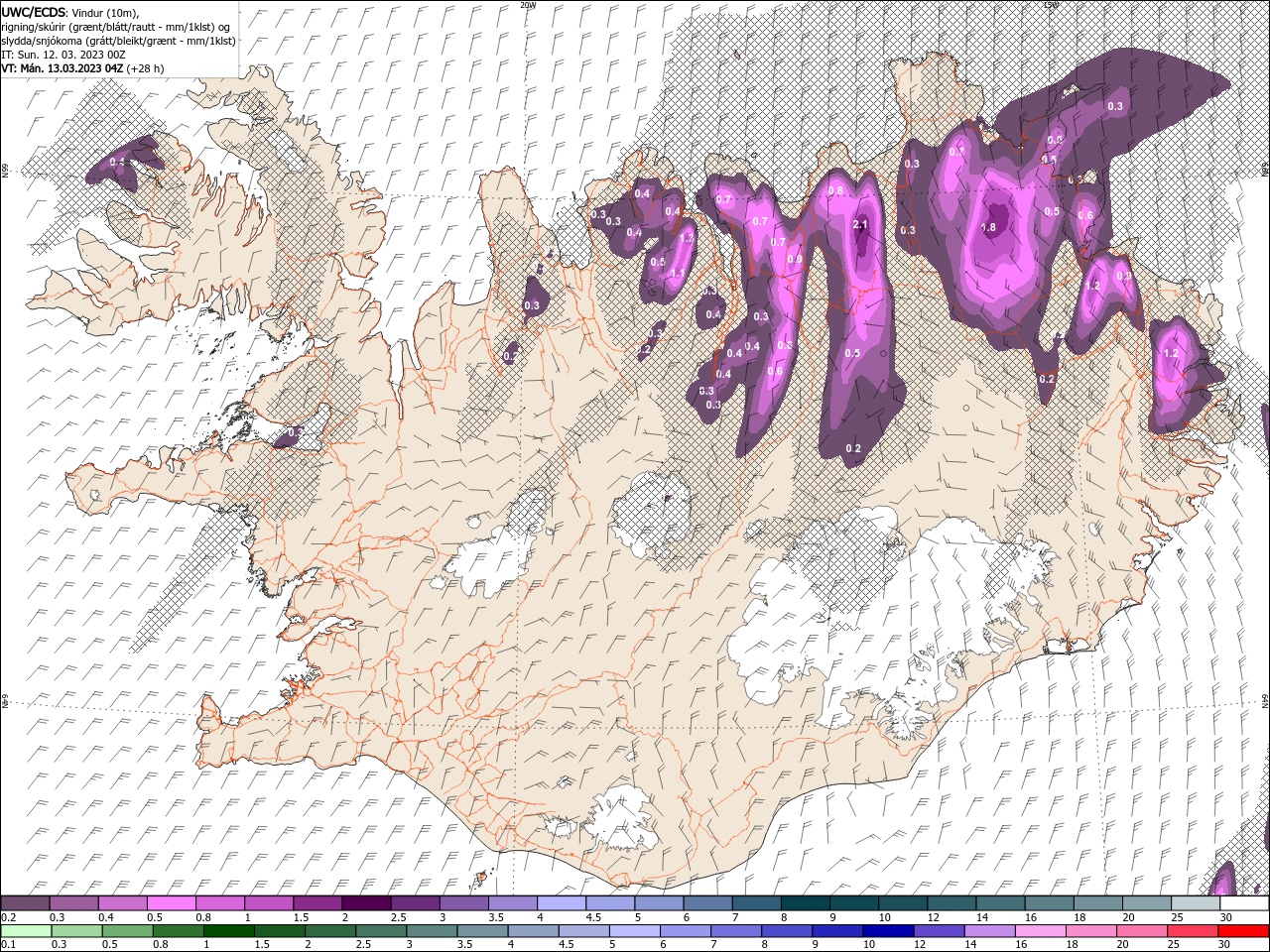Select top legend light lavender swatch 4 to 4.5
1270x952 pixels.
(x=563, y=903)
